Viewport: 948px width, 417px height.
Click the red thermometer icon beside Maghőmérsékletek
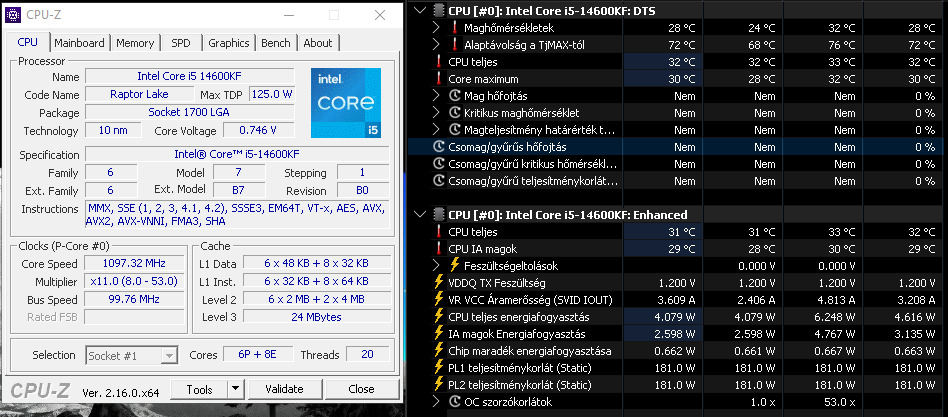point(455,28)
